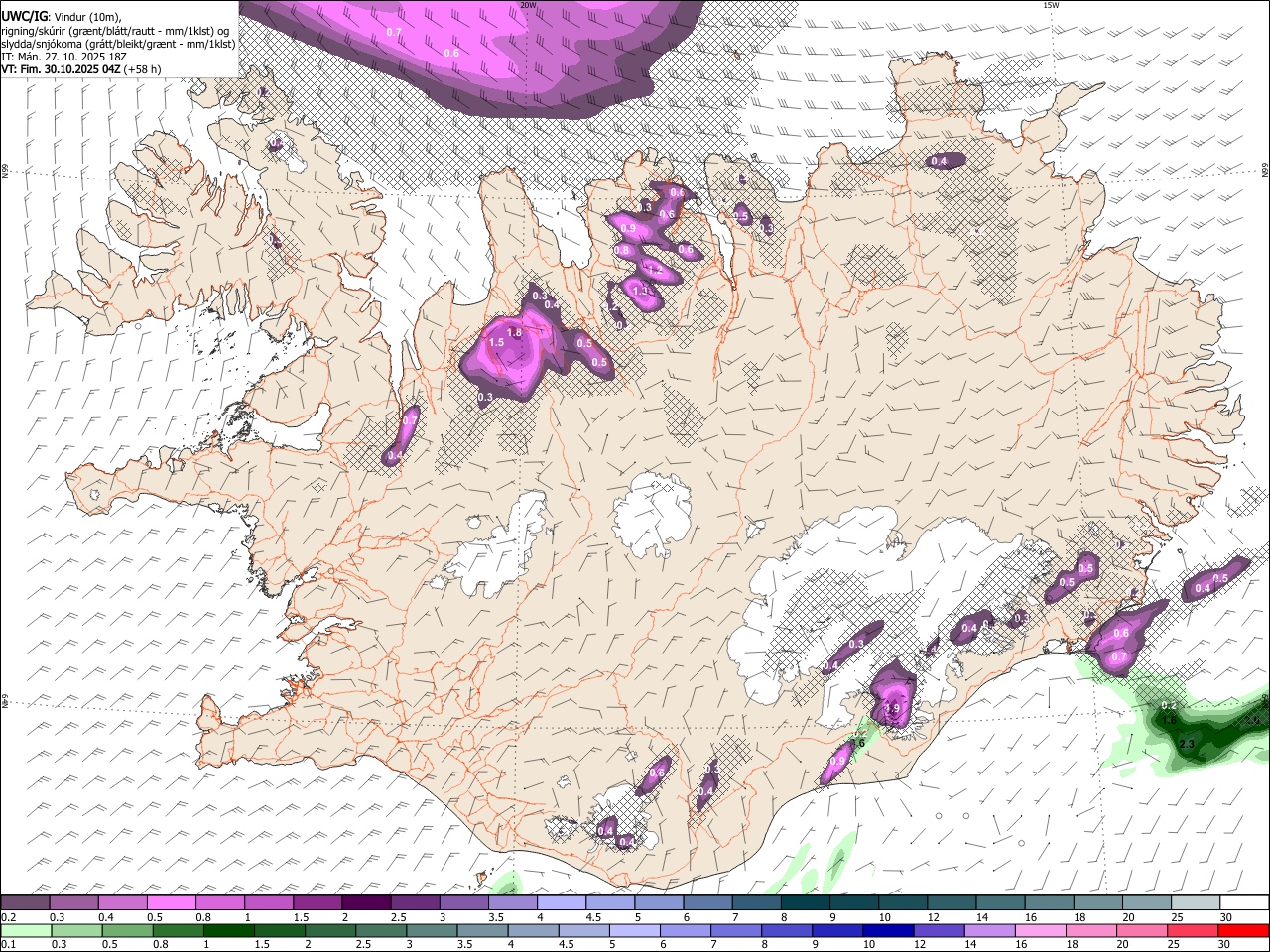Click the rain legend swatch labeled 9
Screen dimensions: 1270x952
836,931
